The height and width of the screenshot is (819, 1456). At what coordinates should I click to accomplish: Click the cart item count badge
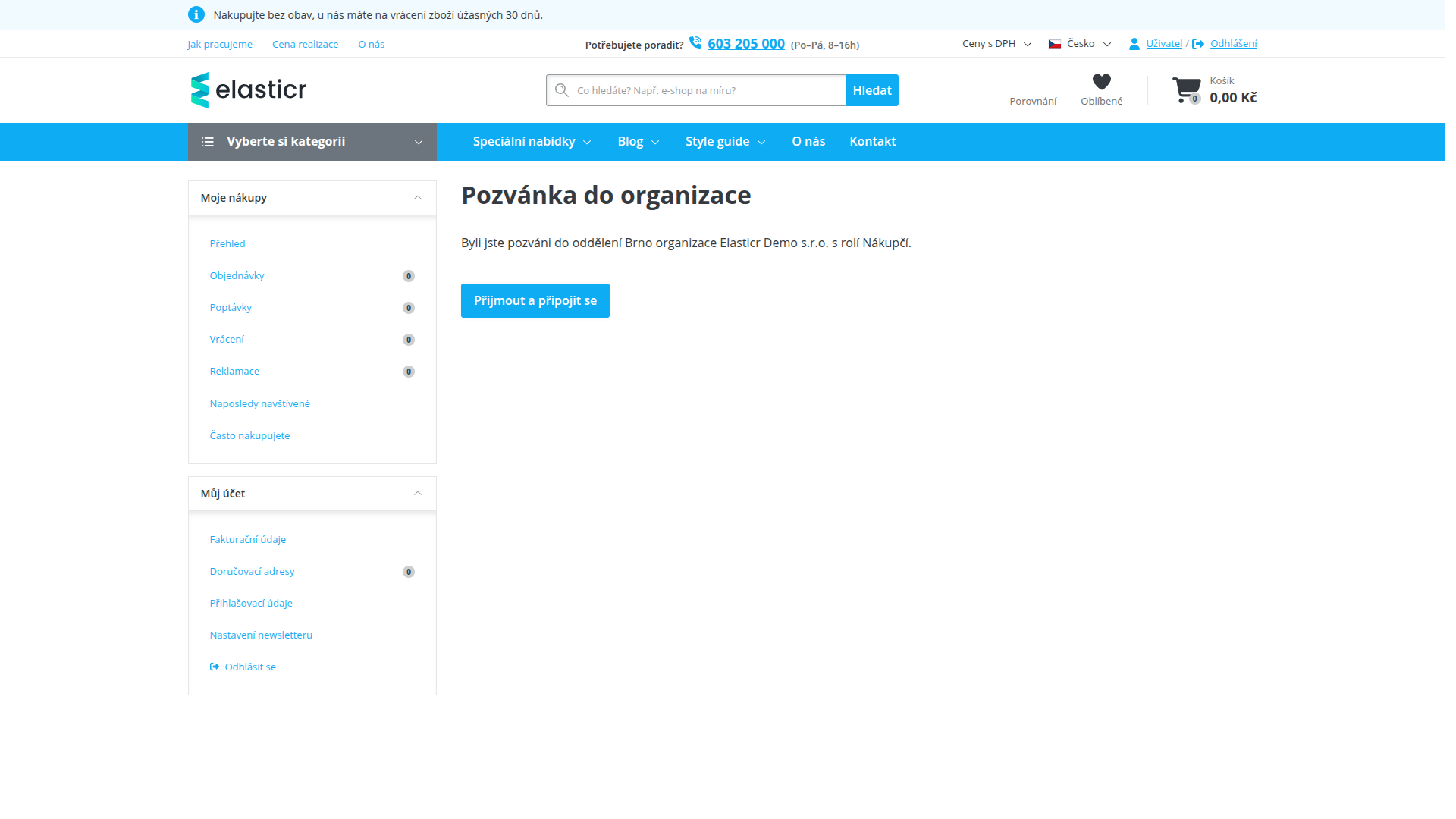[x=1194, y=99]
